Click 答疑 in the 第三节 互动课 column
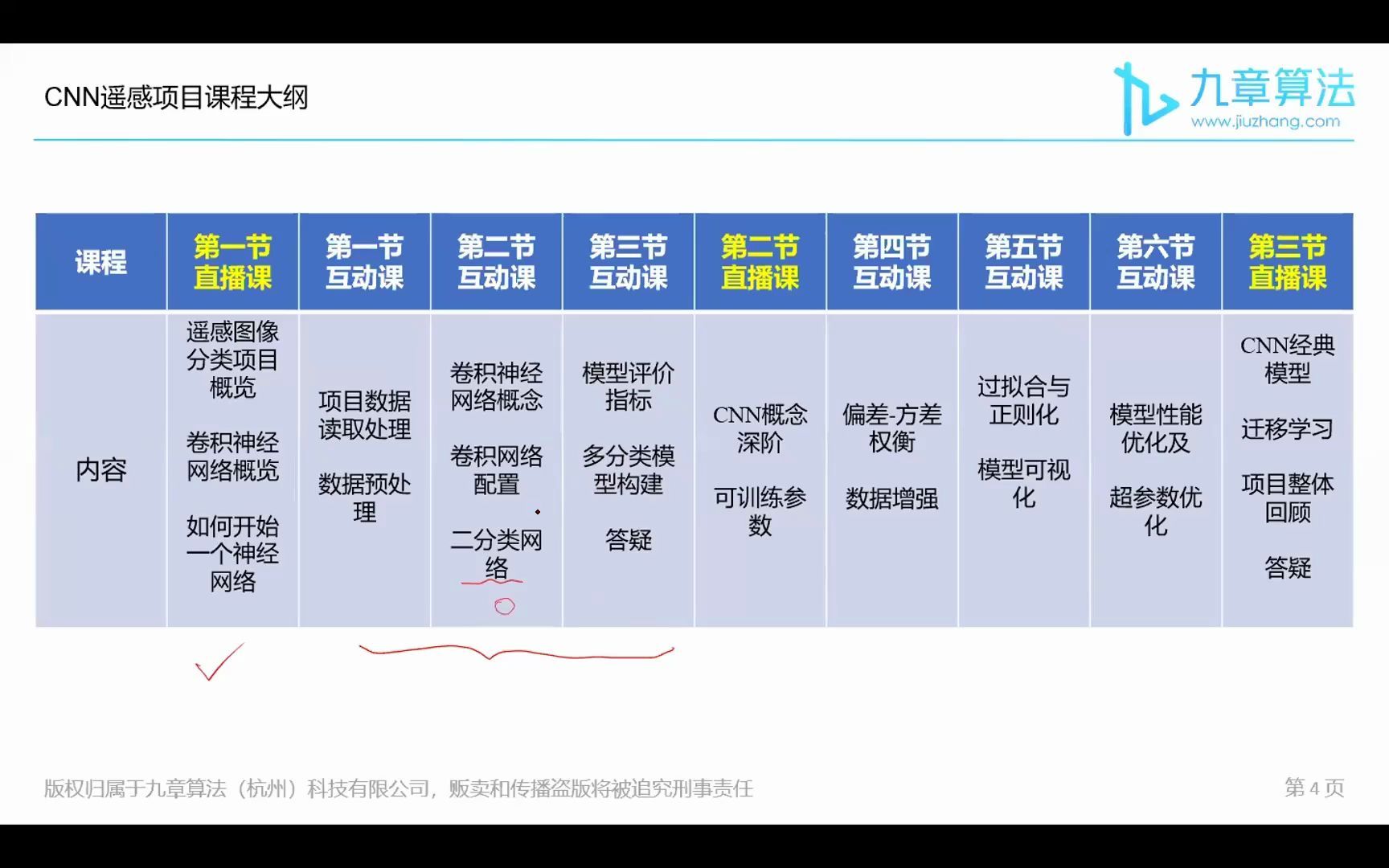The height and width of the screenshot is (868, 1389). pos(628,540)
